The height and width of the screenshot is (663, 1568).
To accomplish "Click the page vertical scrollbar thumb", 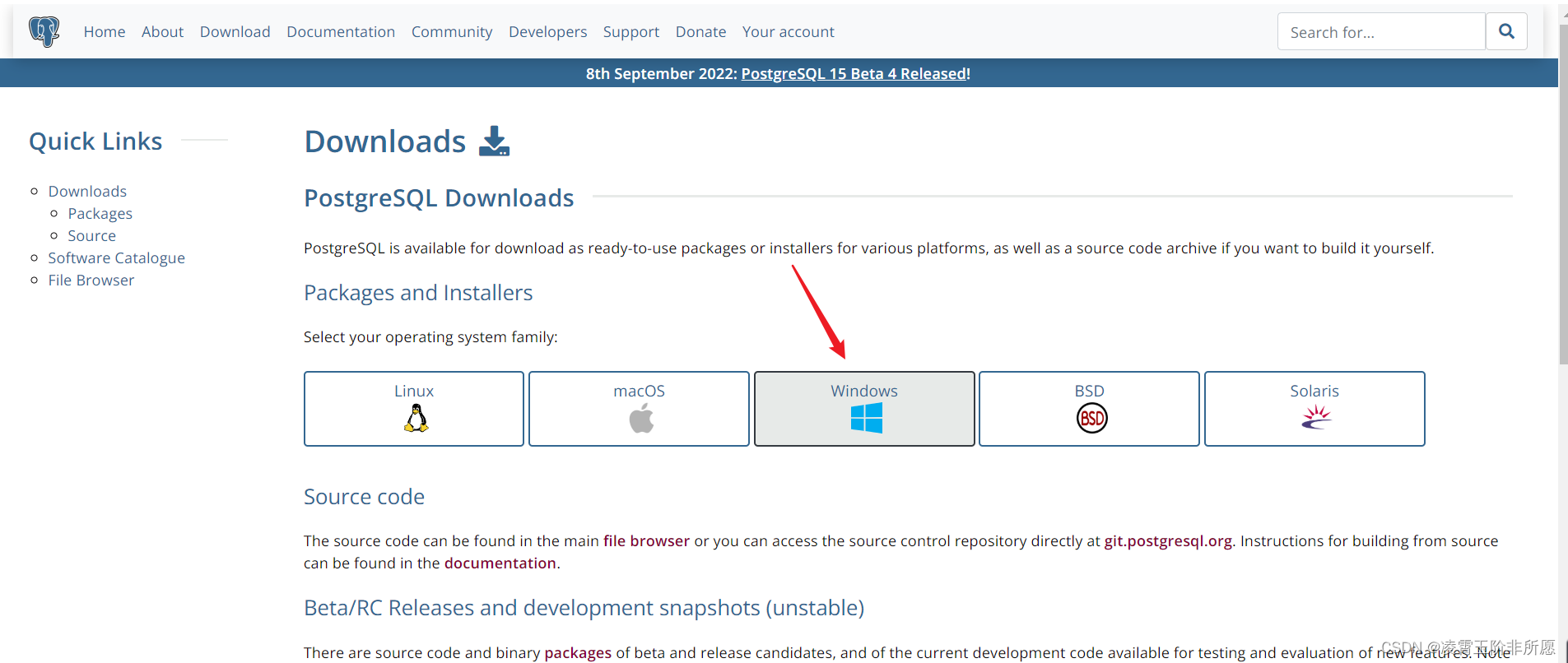I will pyautogui.click(x=1563, y=194).
